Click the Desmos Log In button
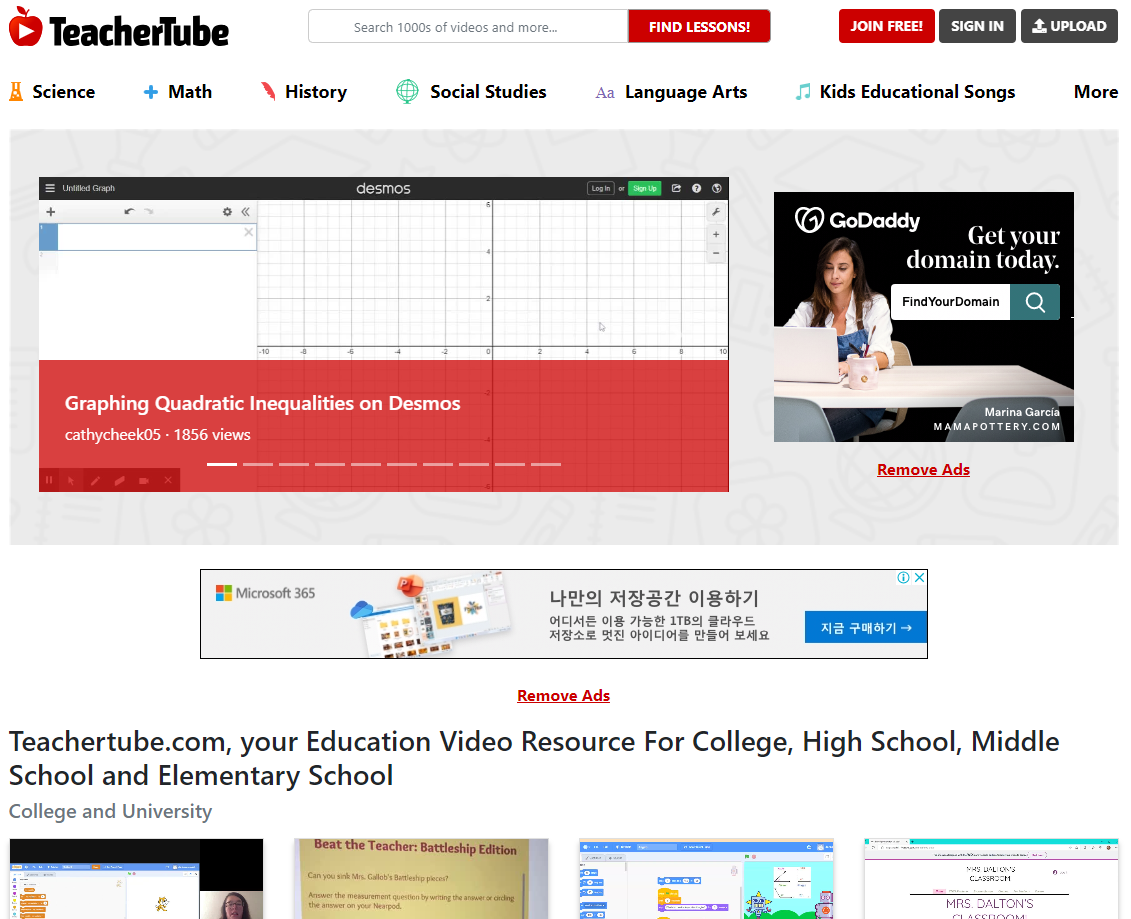The image size is (1131, 919). click(601, 188)
